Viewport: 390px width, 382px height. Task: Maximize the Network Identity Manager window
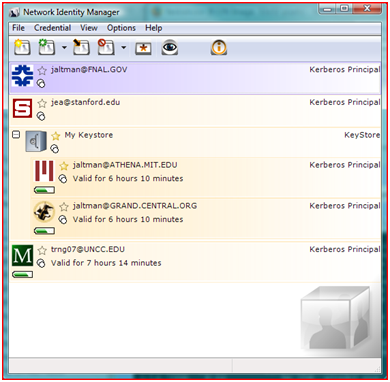coord(345,9)
